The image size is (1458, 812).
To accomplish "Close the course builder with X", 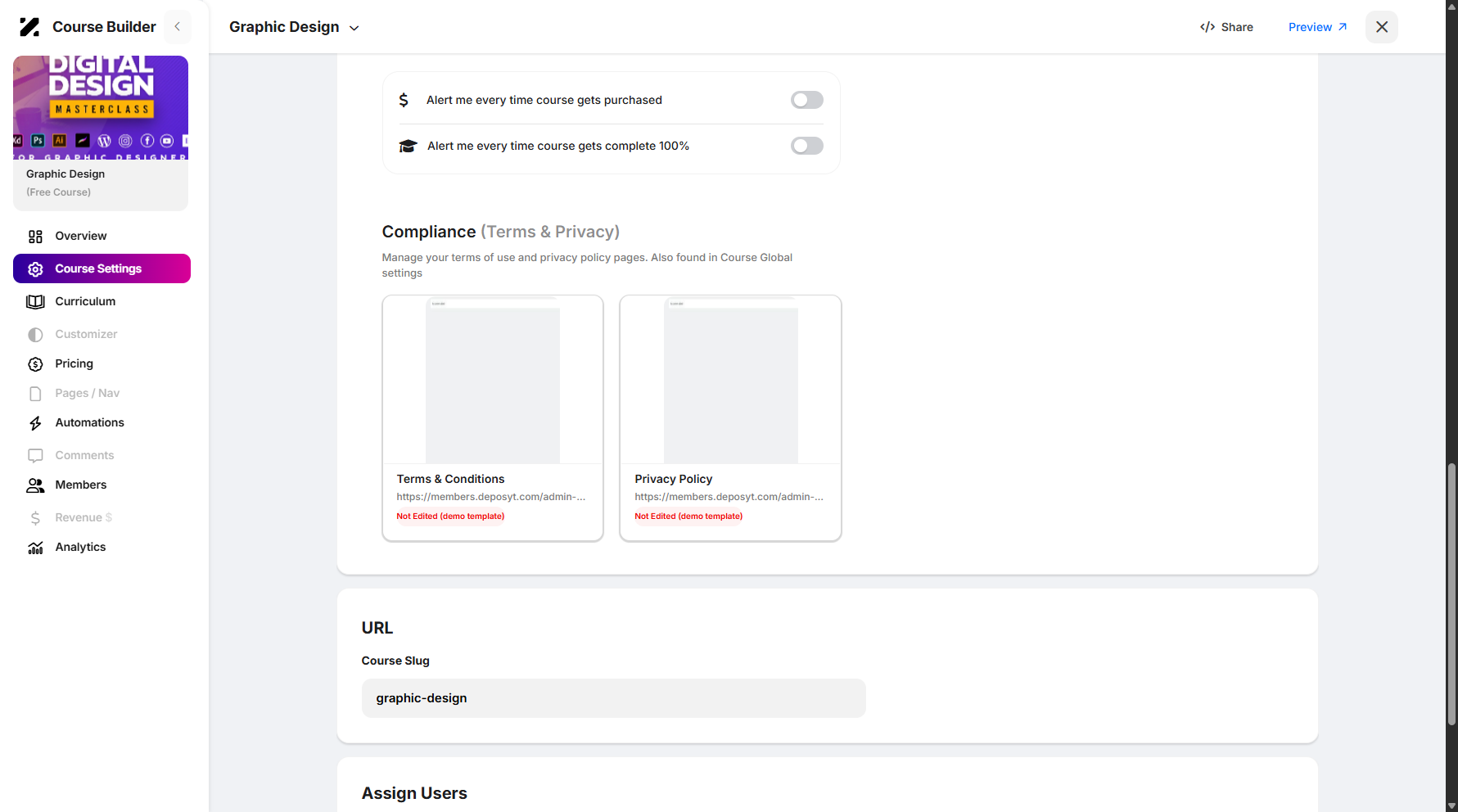I will [1382, 27].
